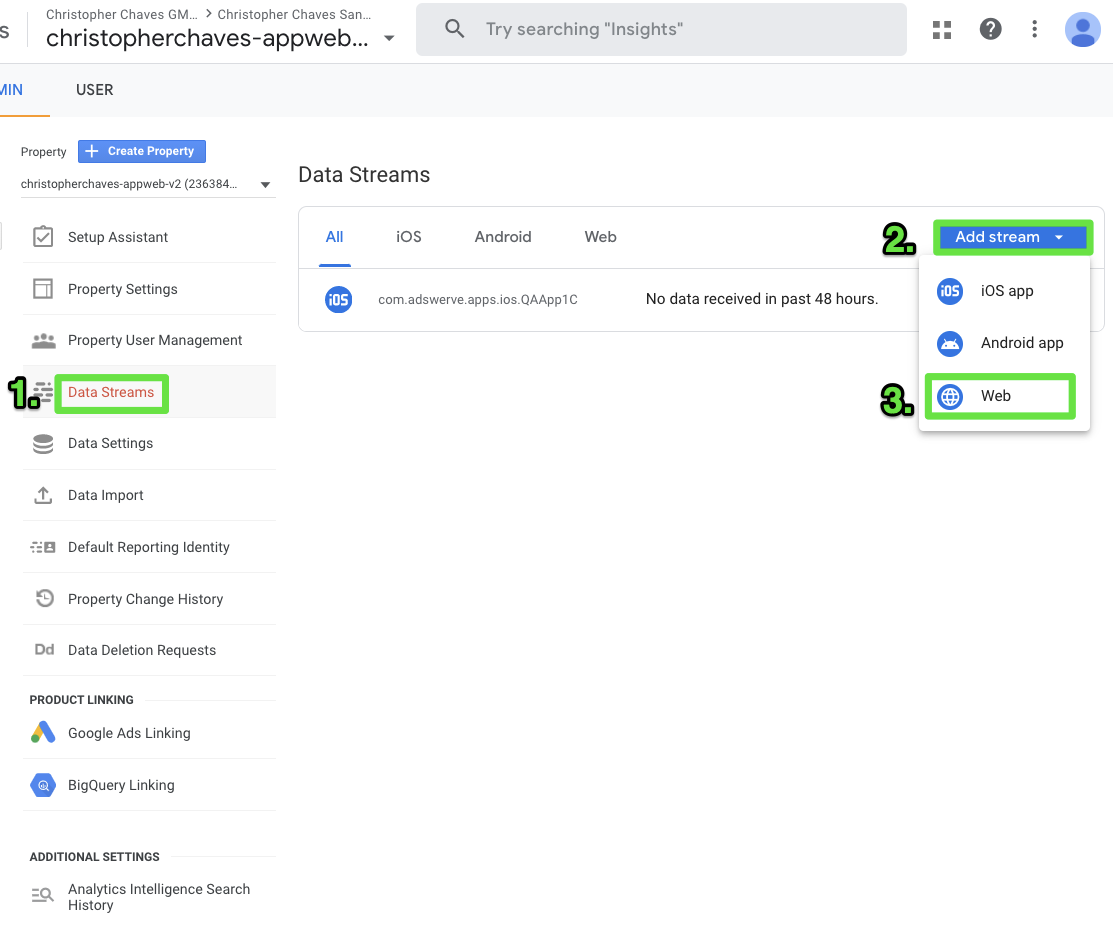Switch to the iOS streams tab
This screenshot has height=929, width=1113.
tap(409, 237)
